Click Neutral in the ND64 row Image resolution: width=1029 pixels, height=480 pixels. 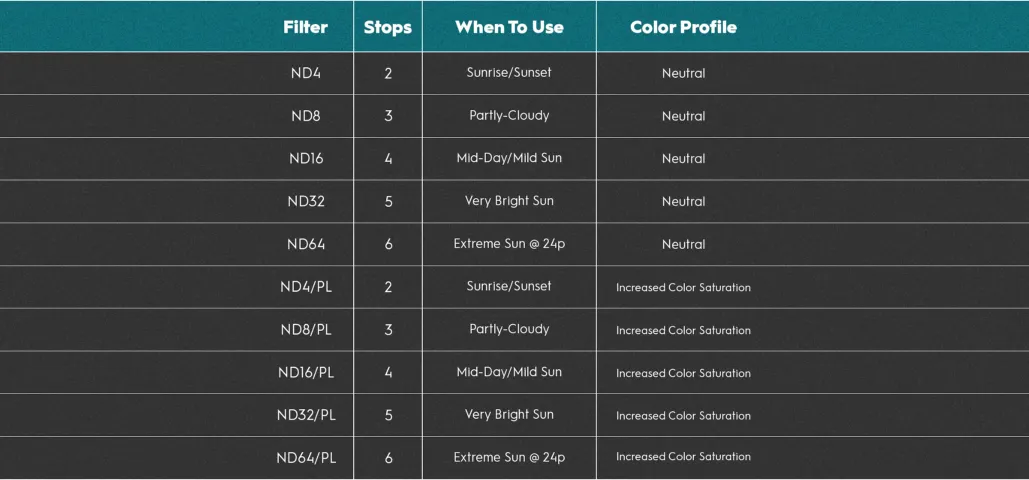click(x=683, y=244)
